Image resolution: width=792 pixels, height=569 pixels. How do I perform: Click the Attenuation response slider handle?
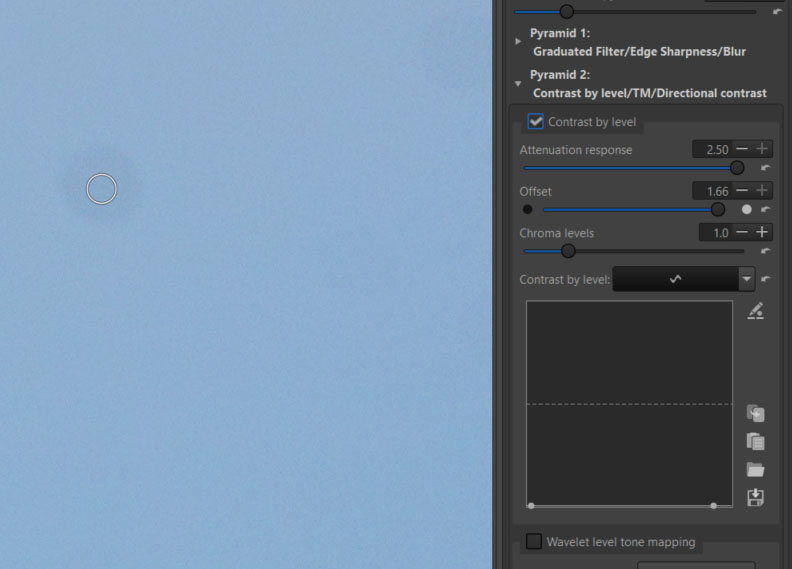click(737, 168)
